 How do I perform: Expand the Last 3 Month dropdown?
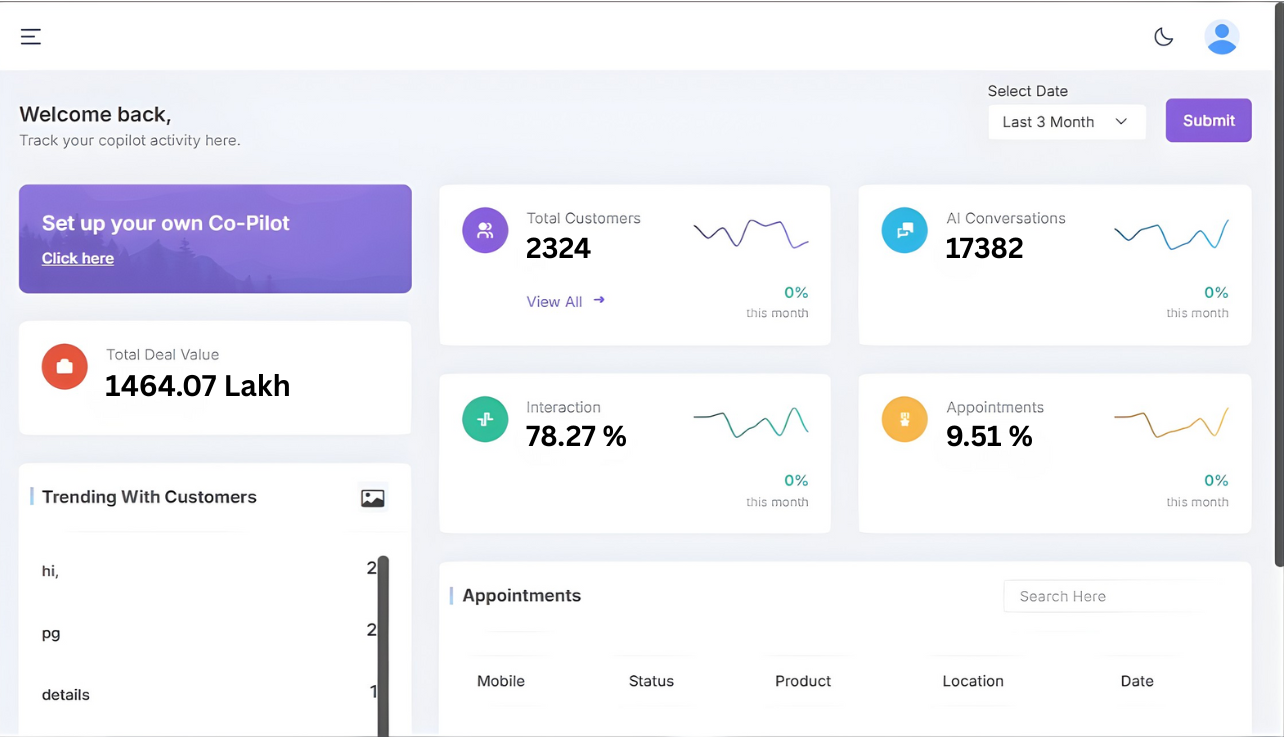[1066, 122]
